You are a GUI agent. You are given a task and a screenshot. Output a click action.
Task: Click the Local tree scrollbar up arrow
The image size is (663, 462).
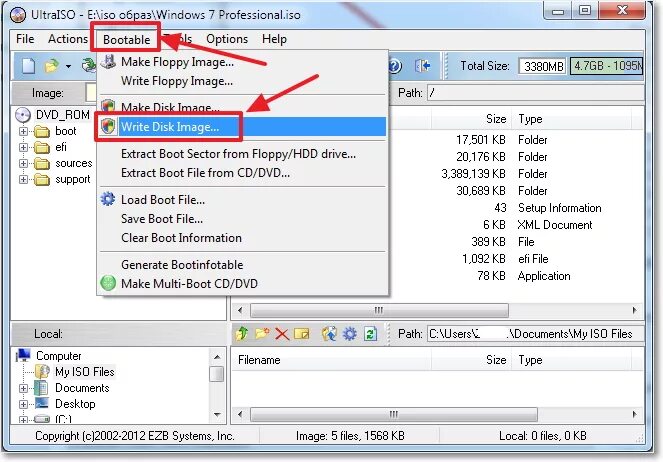click(x=217, y=357)
